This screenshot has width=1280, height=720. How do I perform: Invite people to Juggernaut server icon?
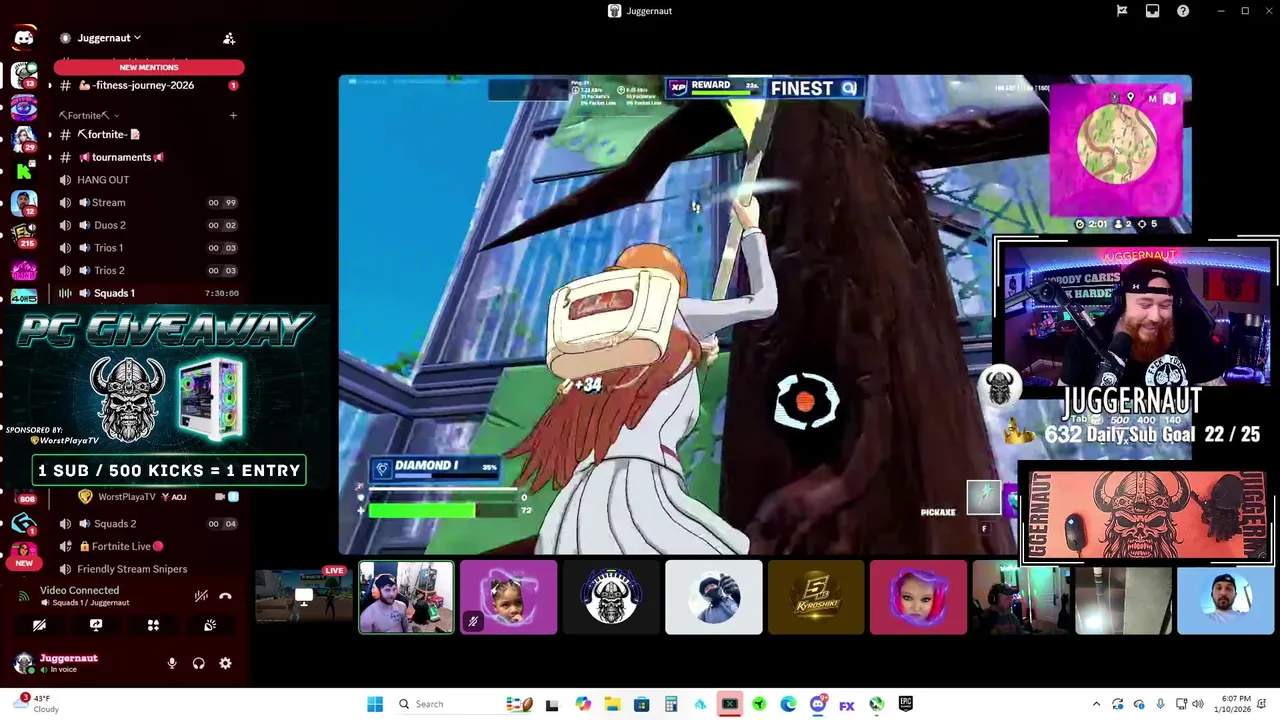pos(229,38)
